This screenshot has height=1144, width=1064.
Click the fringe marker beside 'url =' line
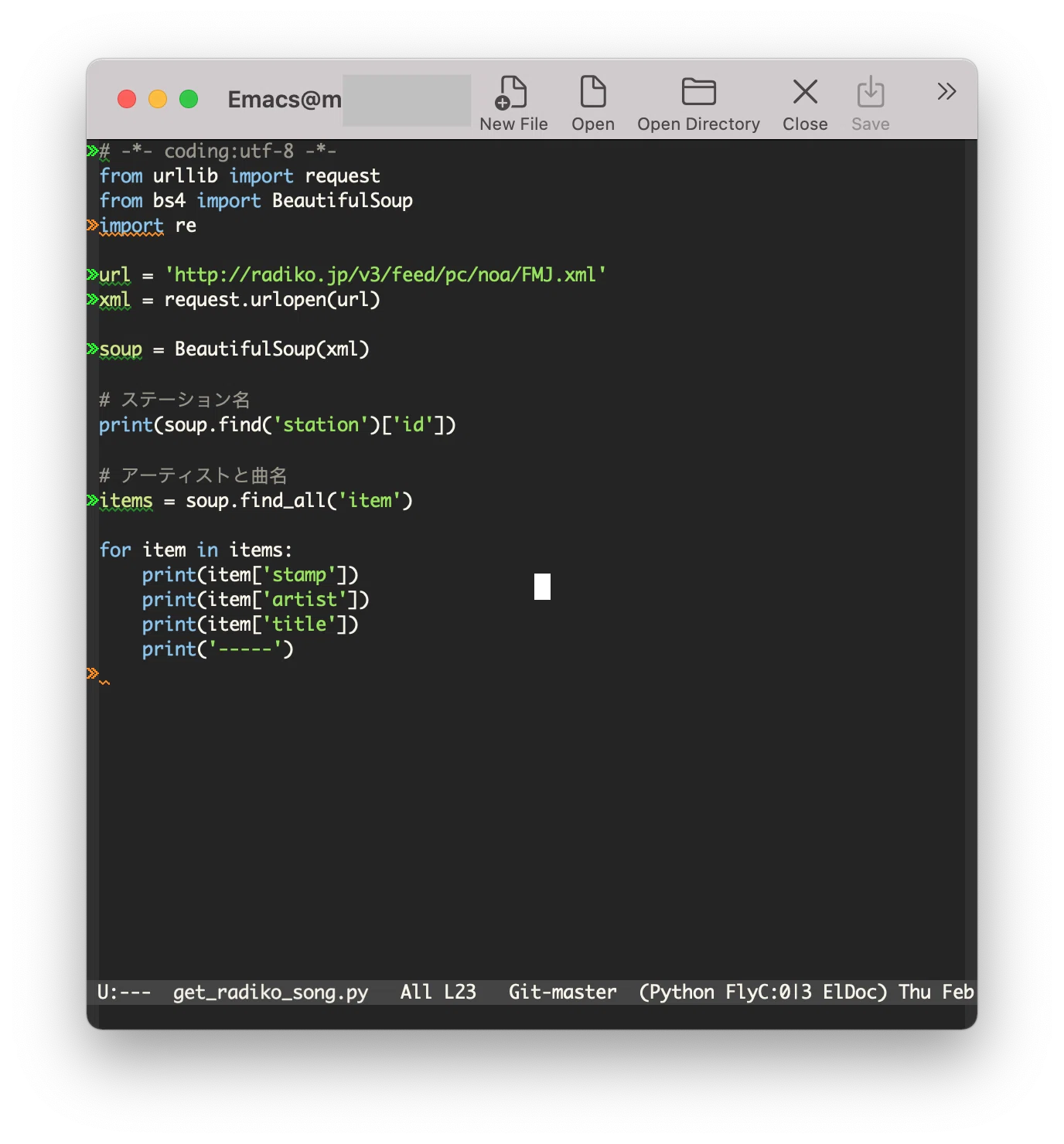click(x=93, y=274)
